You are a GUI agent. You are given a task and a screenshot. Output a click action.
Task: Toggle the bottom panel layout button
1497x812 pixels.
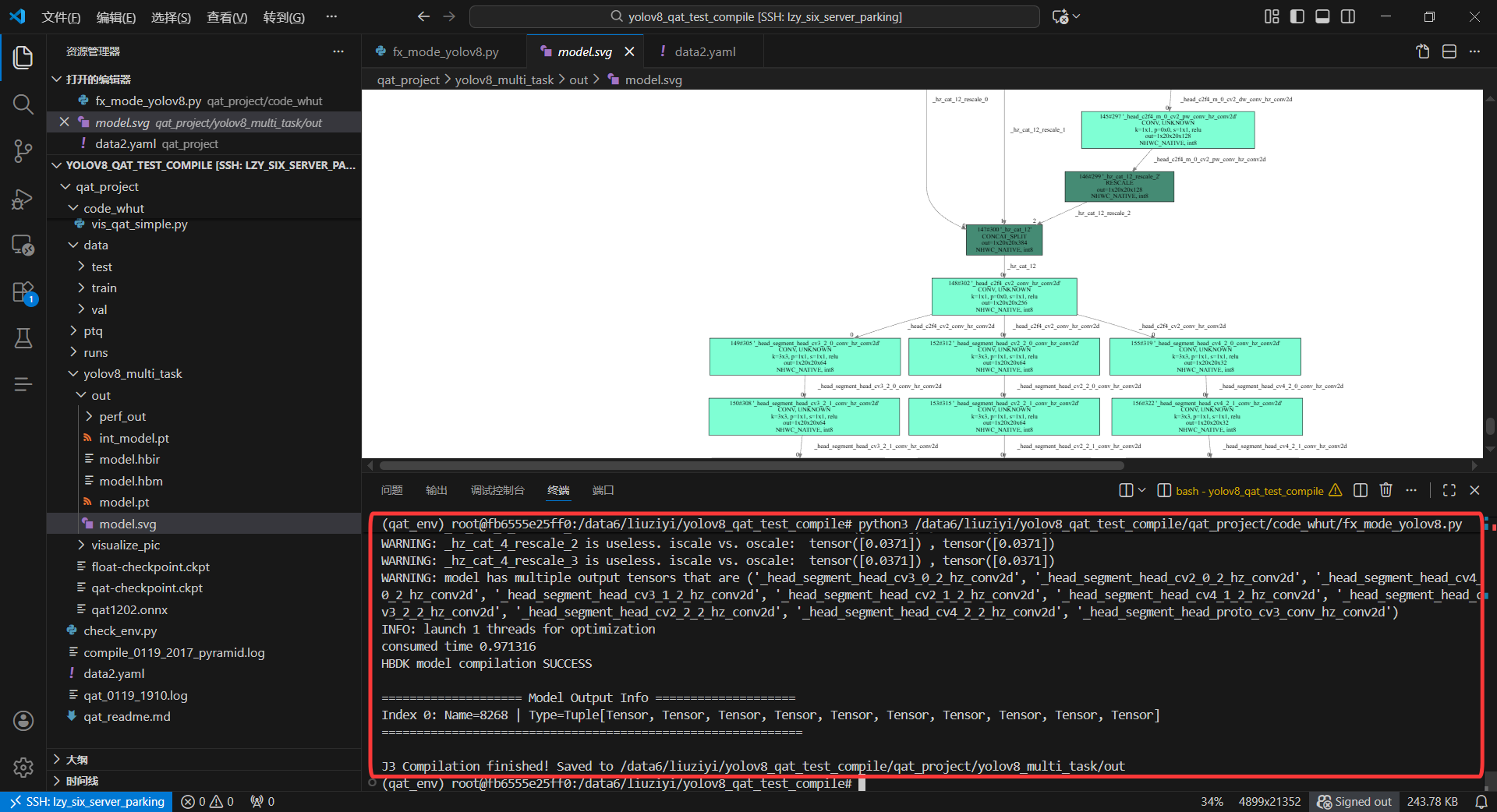coord(1322,16)
